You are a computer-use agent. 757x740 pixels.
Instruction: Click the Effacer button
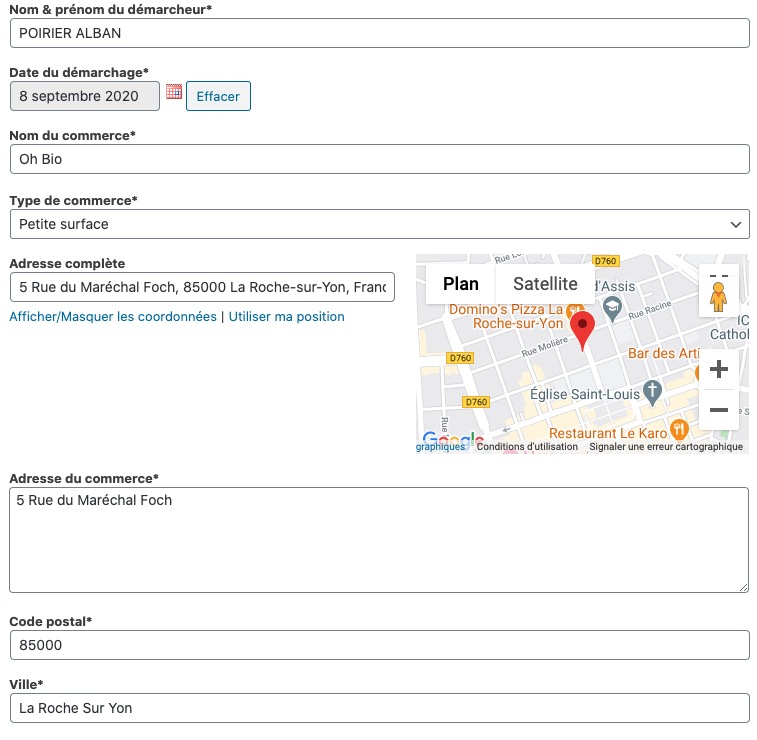[218, 96]
